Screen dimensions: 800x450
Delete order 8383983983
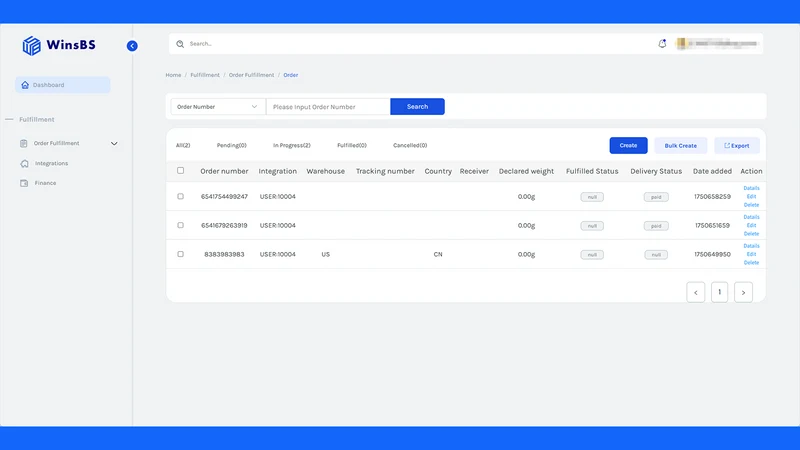tap(752, 263)
